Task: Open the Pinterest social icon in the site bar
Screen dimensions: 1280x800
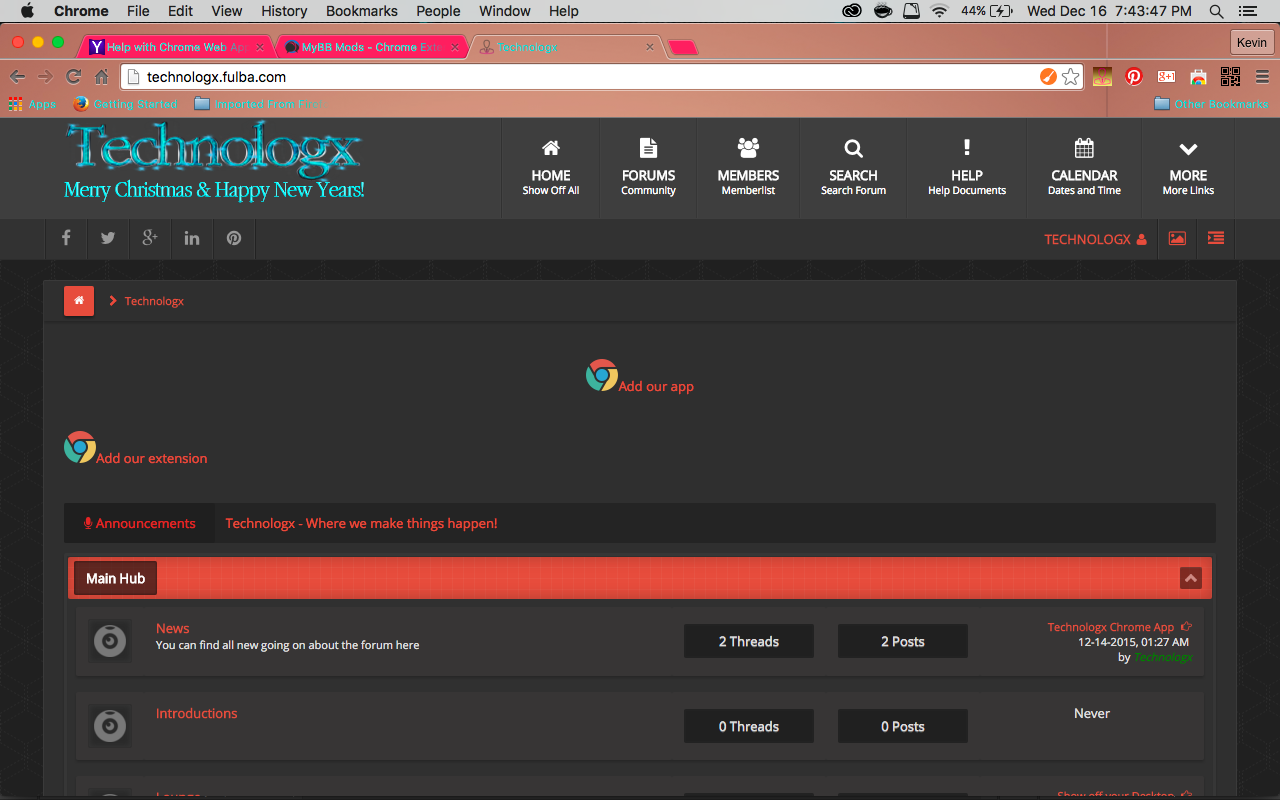Action: pos(234,239)
